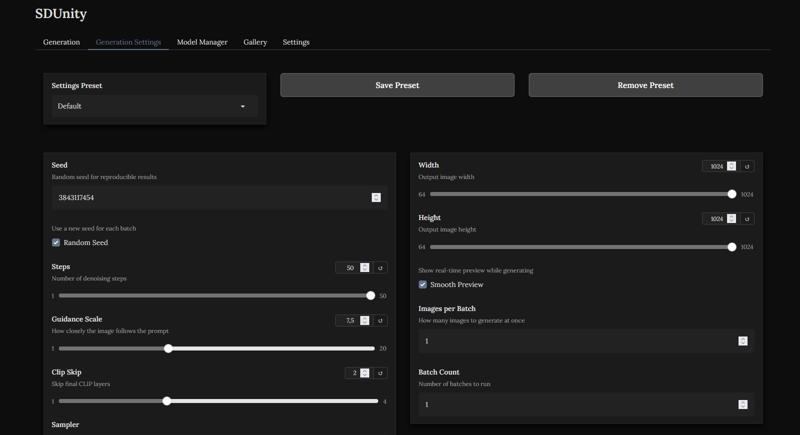
Task: Select the Generation Settings tab
Action: point(128,42)
